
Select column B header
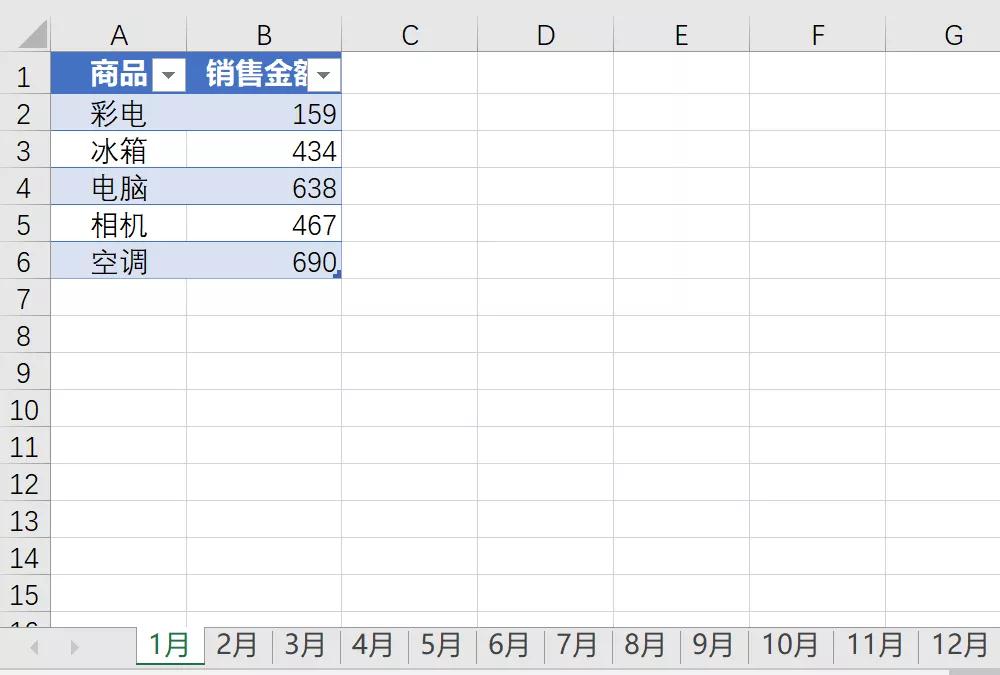(x=264, y=35)
